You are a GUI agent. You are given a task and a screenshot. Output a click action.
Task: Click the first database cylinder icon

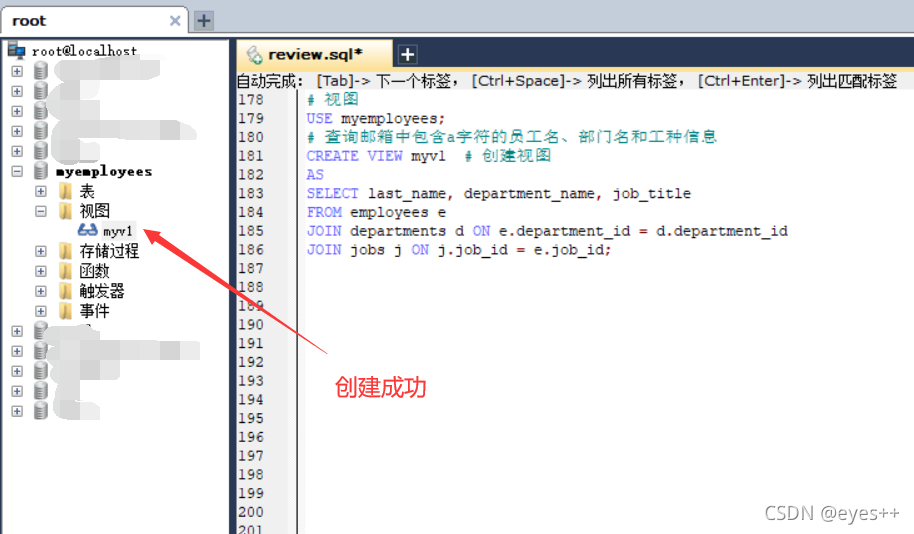point(41,71)
